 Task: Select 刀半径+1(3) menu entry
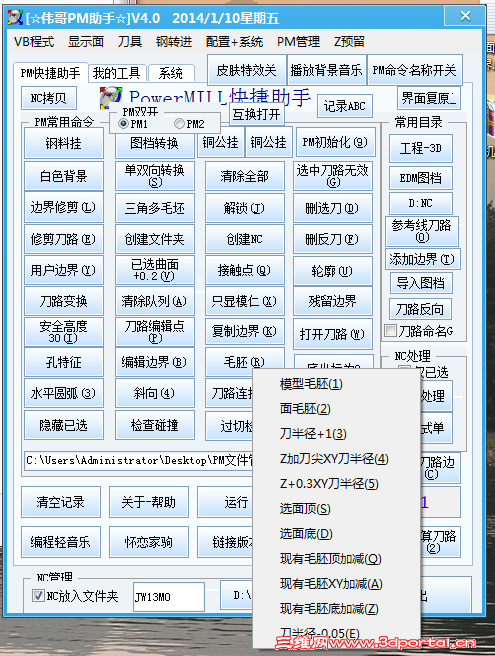pyautogui.click(x=336, y=434)
